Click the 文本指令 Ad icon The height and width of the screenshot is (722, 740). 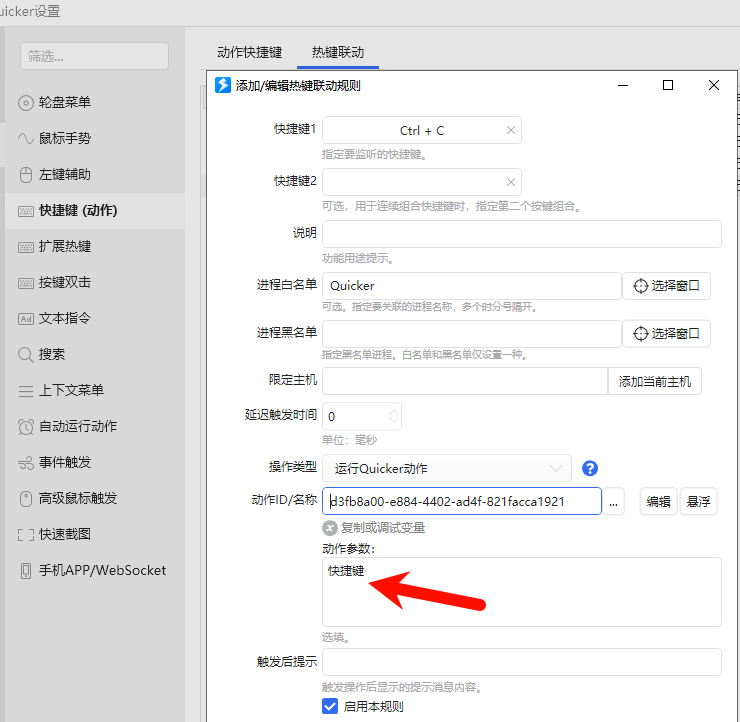pos(26,319)
